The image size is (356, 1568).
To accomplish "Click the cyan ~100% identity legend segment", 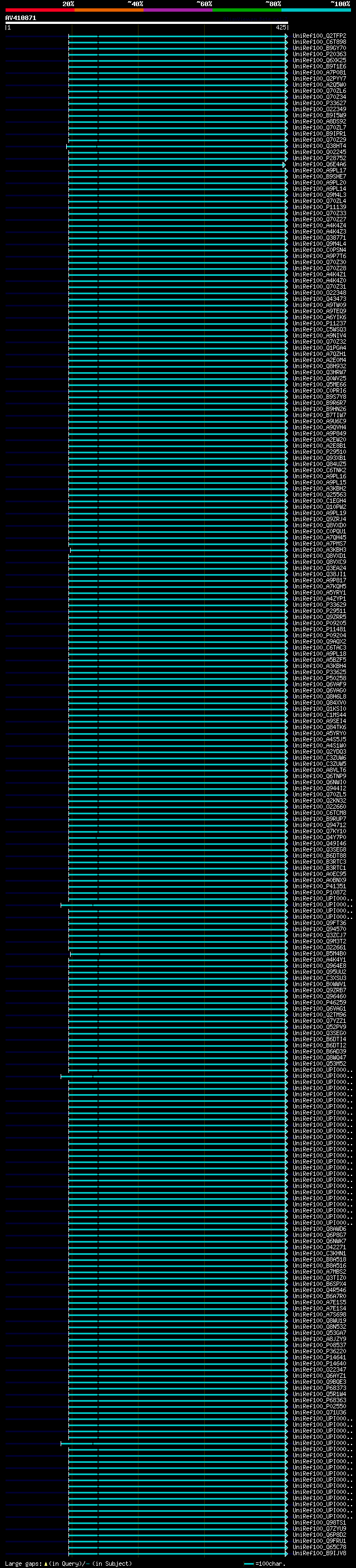I will pyautogui.click(x=317, y=10).
